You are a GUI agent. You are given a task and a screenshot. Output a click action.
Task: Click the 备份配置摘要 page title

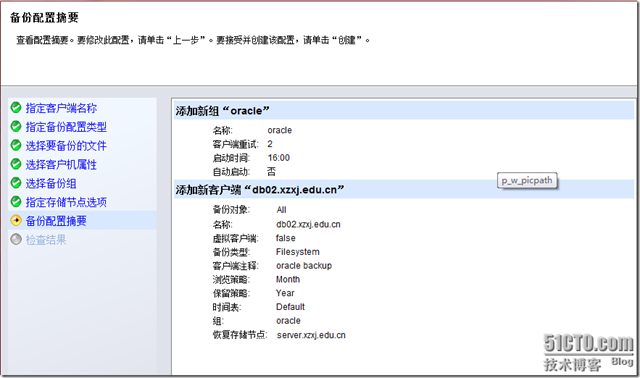click(x=44, y=18)
